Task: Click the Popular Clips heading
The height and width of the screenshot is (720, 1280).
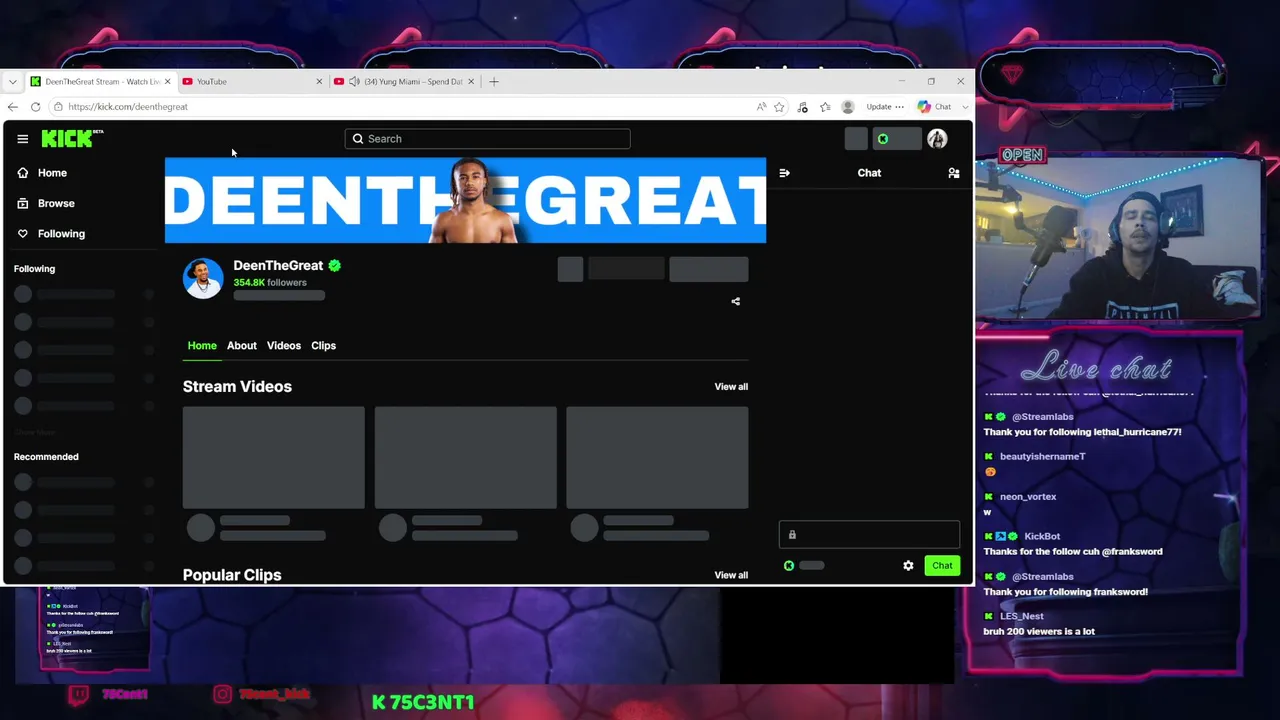Action: 232,575
